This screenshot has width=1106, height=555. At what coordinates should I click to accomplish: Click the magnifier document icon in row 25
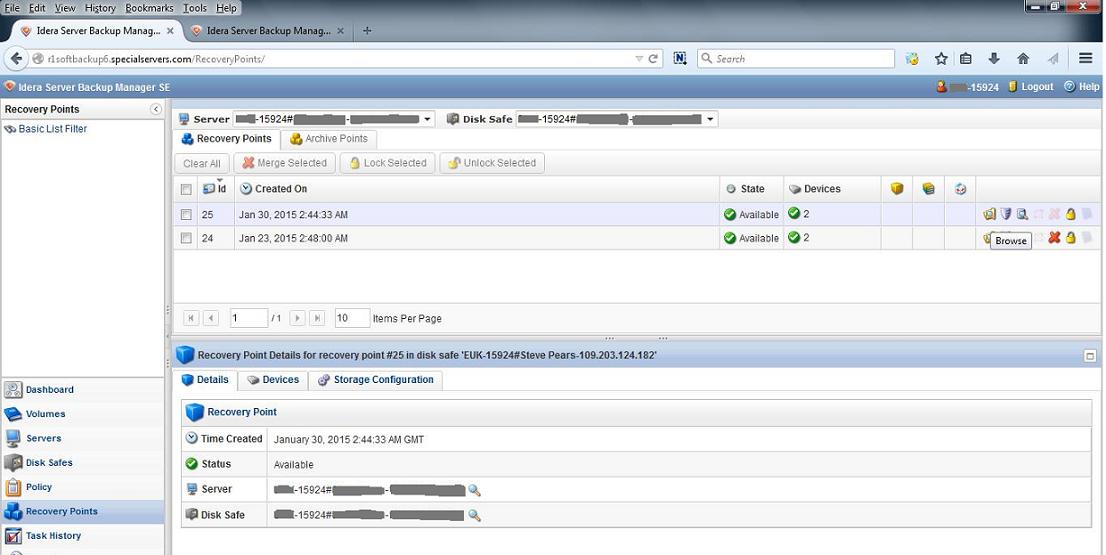1022,214
